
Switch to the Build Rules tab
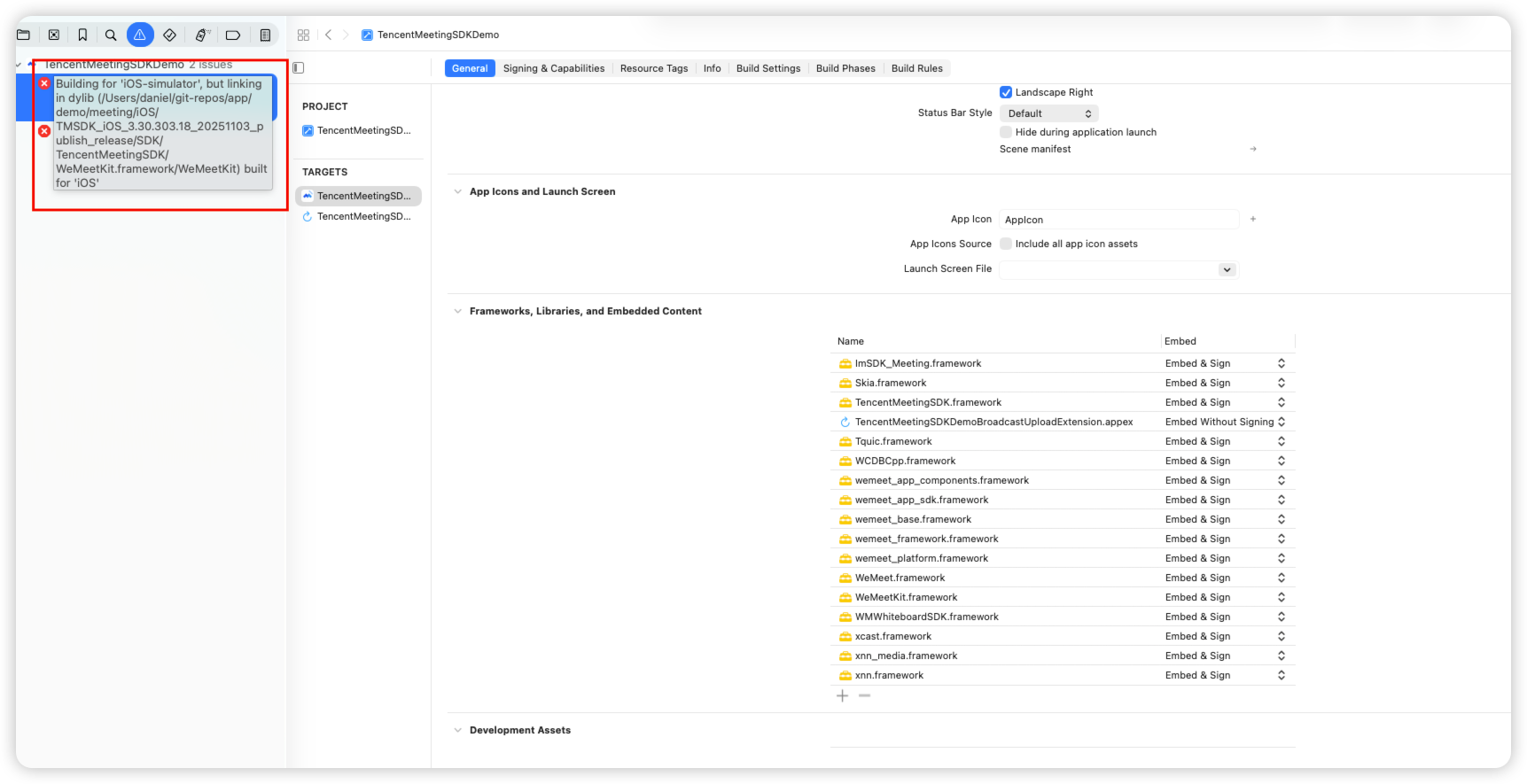click(x=917, y=68)
